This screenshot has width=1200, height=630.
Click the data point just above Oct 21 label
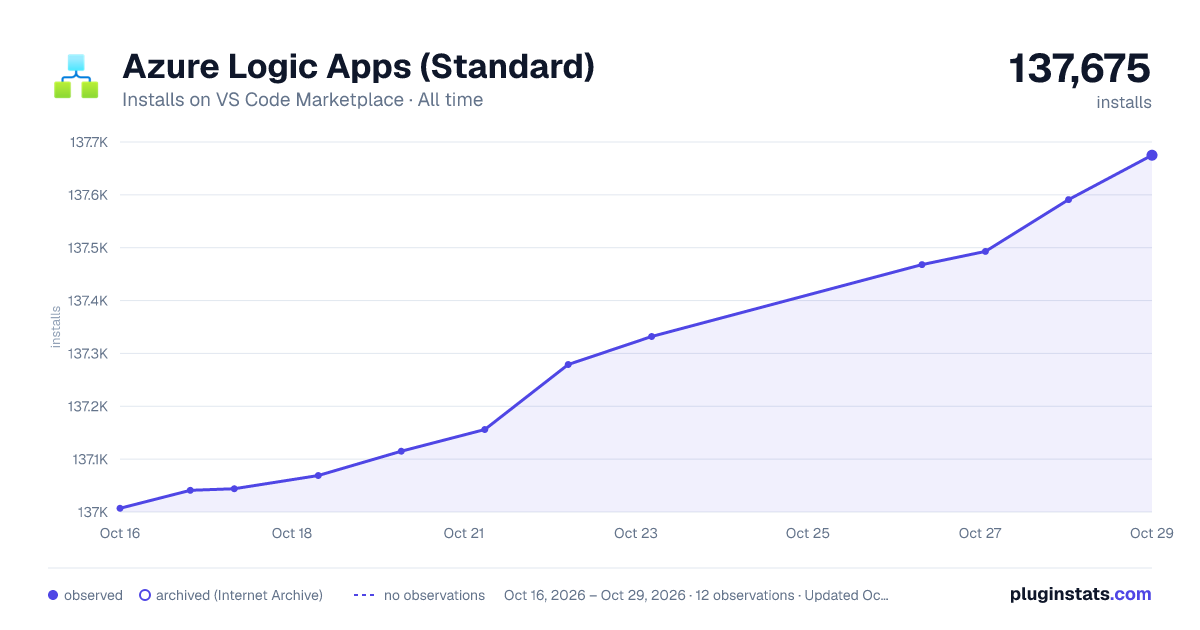coord(484,430)
